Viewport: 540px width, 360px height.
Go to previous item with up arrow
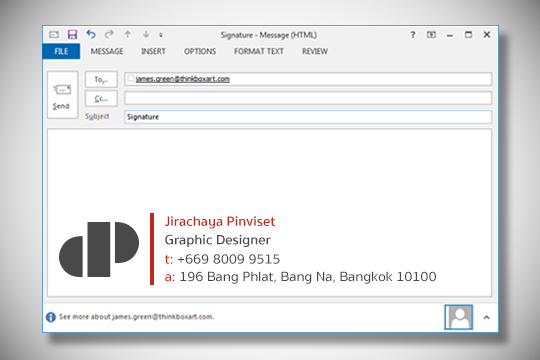point(128,34)
